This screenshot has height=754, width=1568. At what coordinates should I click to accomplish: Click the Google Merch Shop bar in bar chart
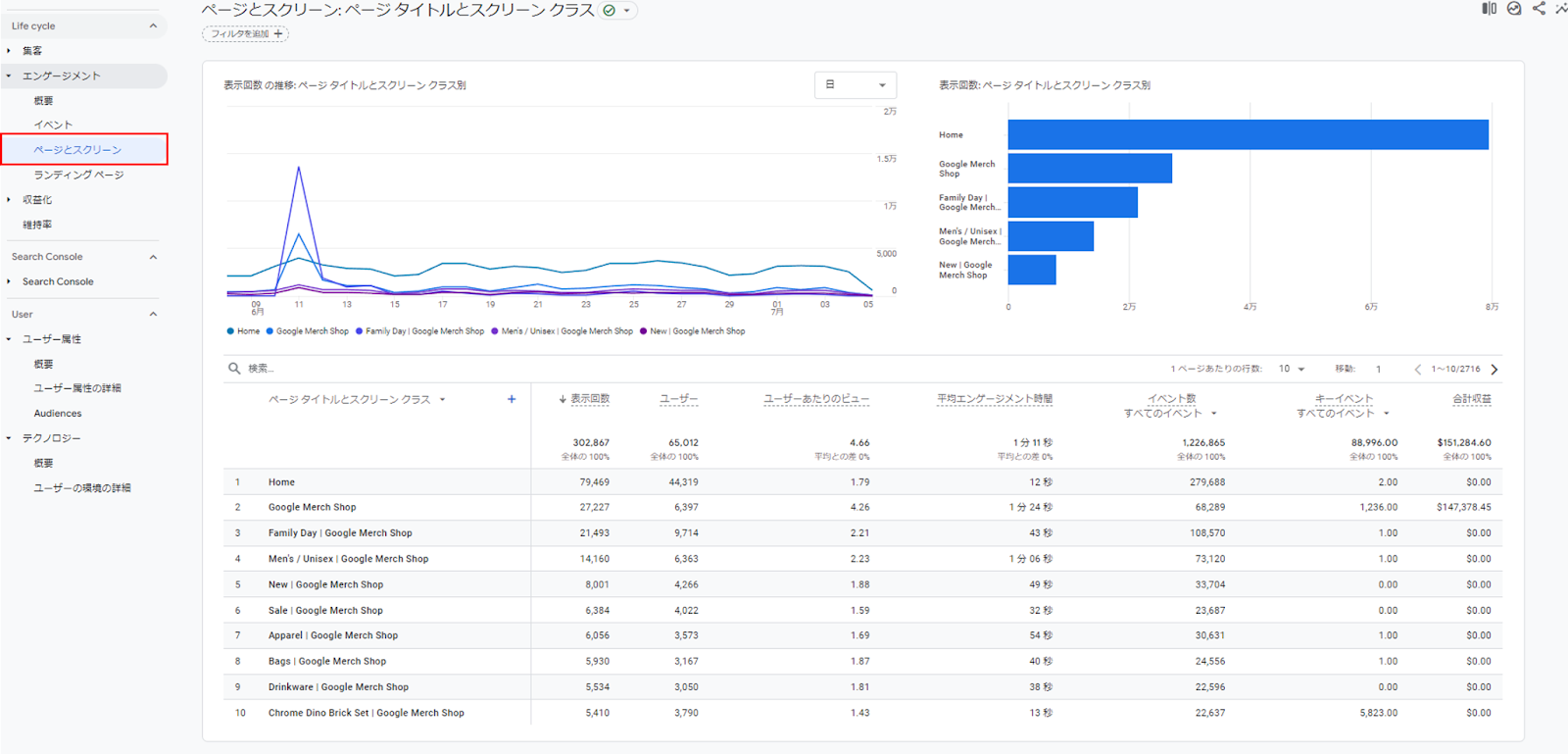coord(1090,169)
